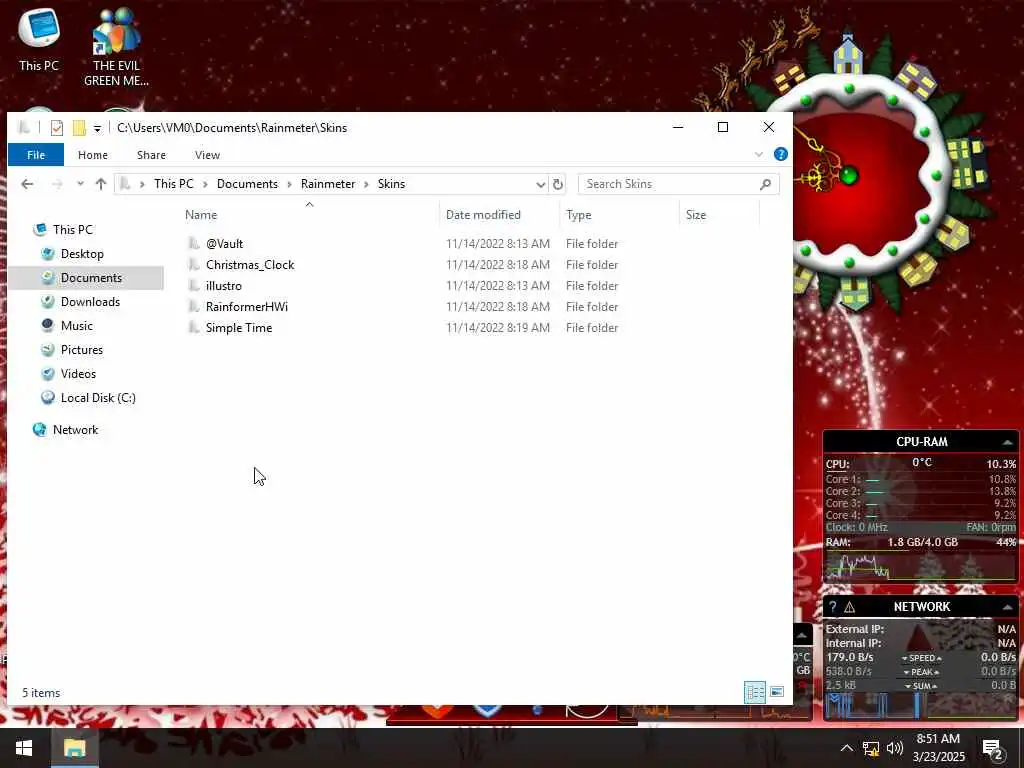Click the New folder quick access icon

point(79,127)
